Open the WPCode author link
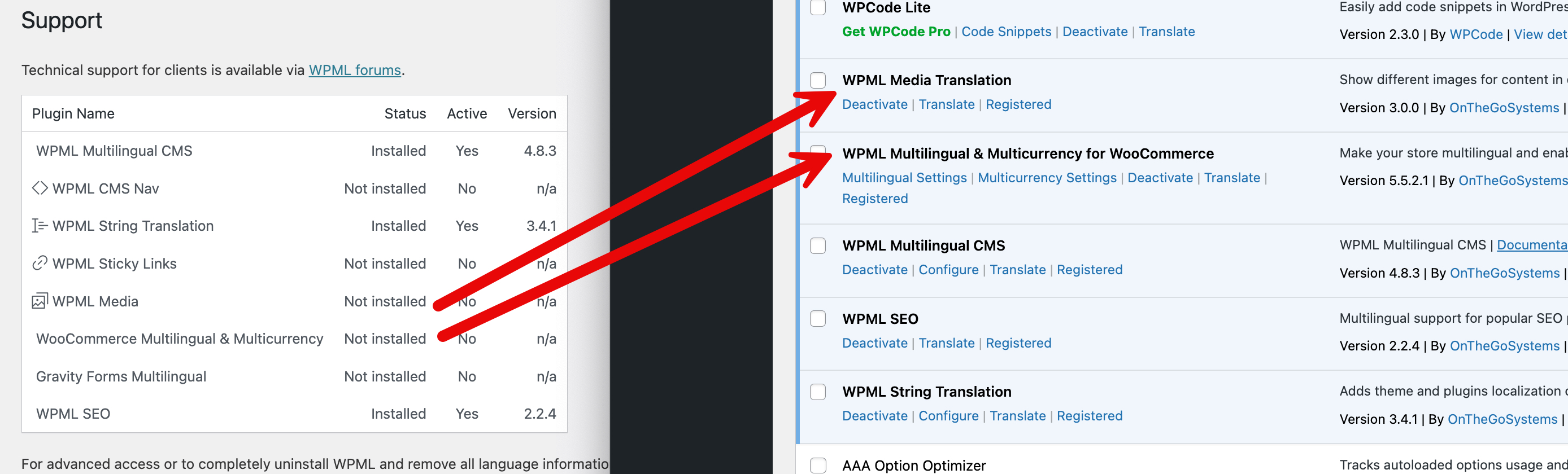The image size is (1568, 474). pos(1476,34)
